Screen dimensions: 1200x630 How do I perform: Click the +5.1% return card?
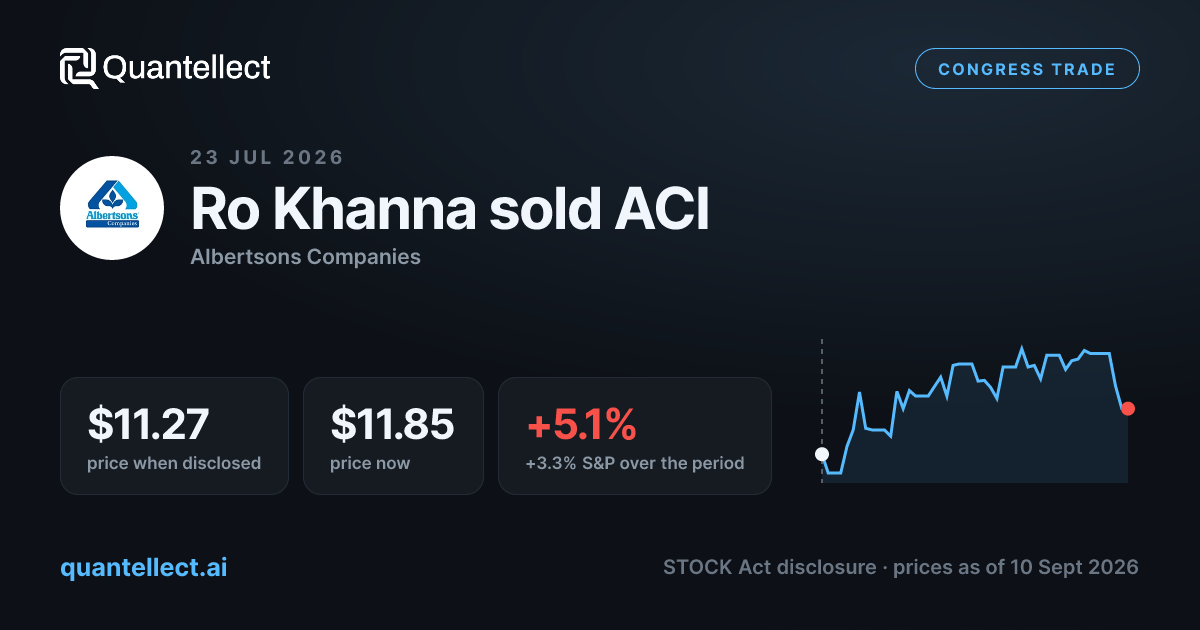click(635, 436)
